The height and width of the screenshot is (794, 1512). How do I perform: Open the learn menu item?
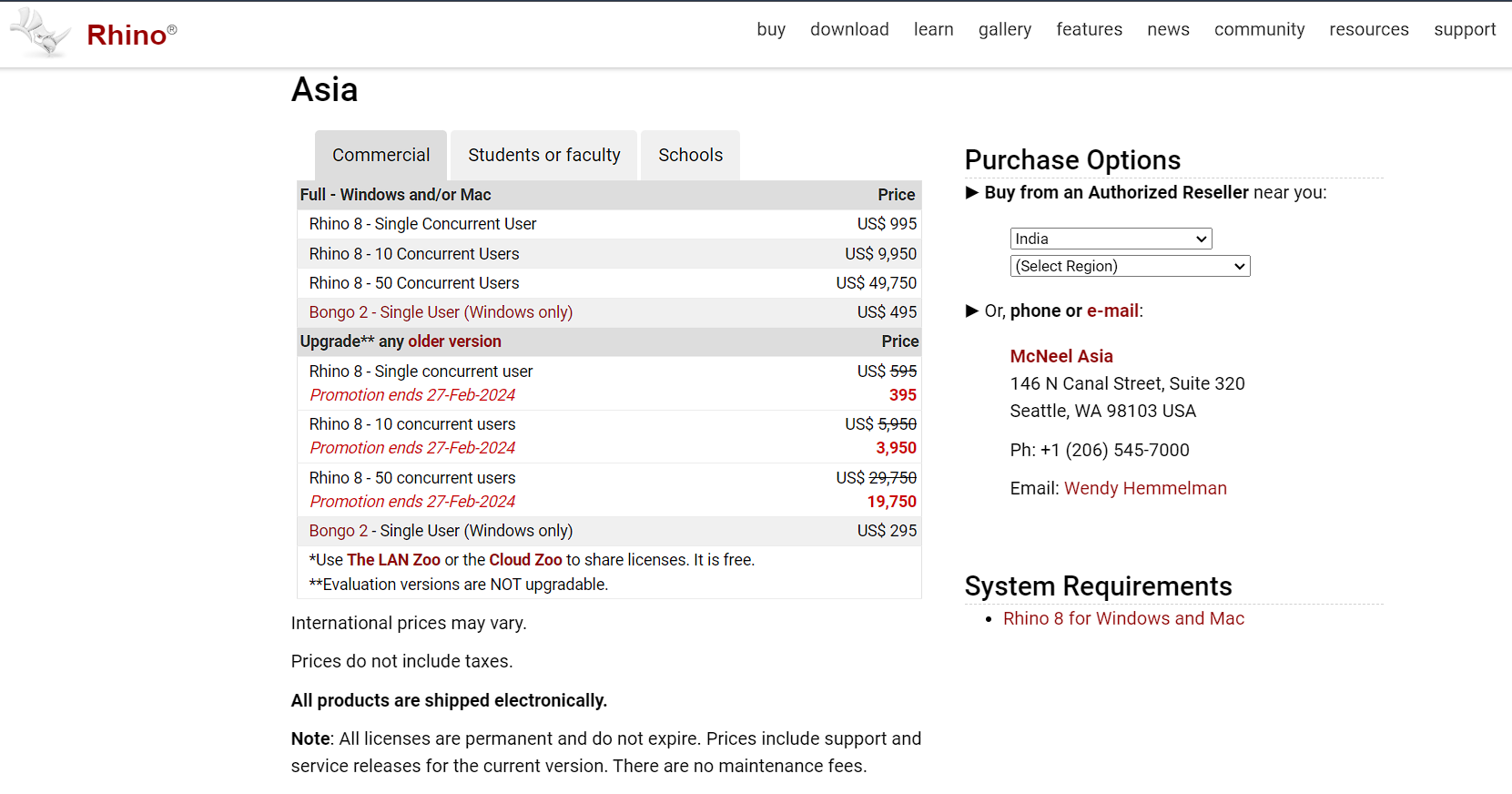[934, 29]
